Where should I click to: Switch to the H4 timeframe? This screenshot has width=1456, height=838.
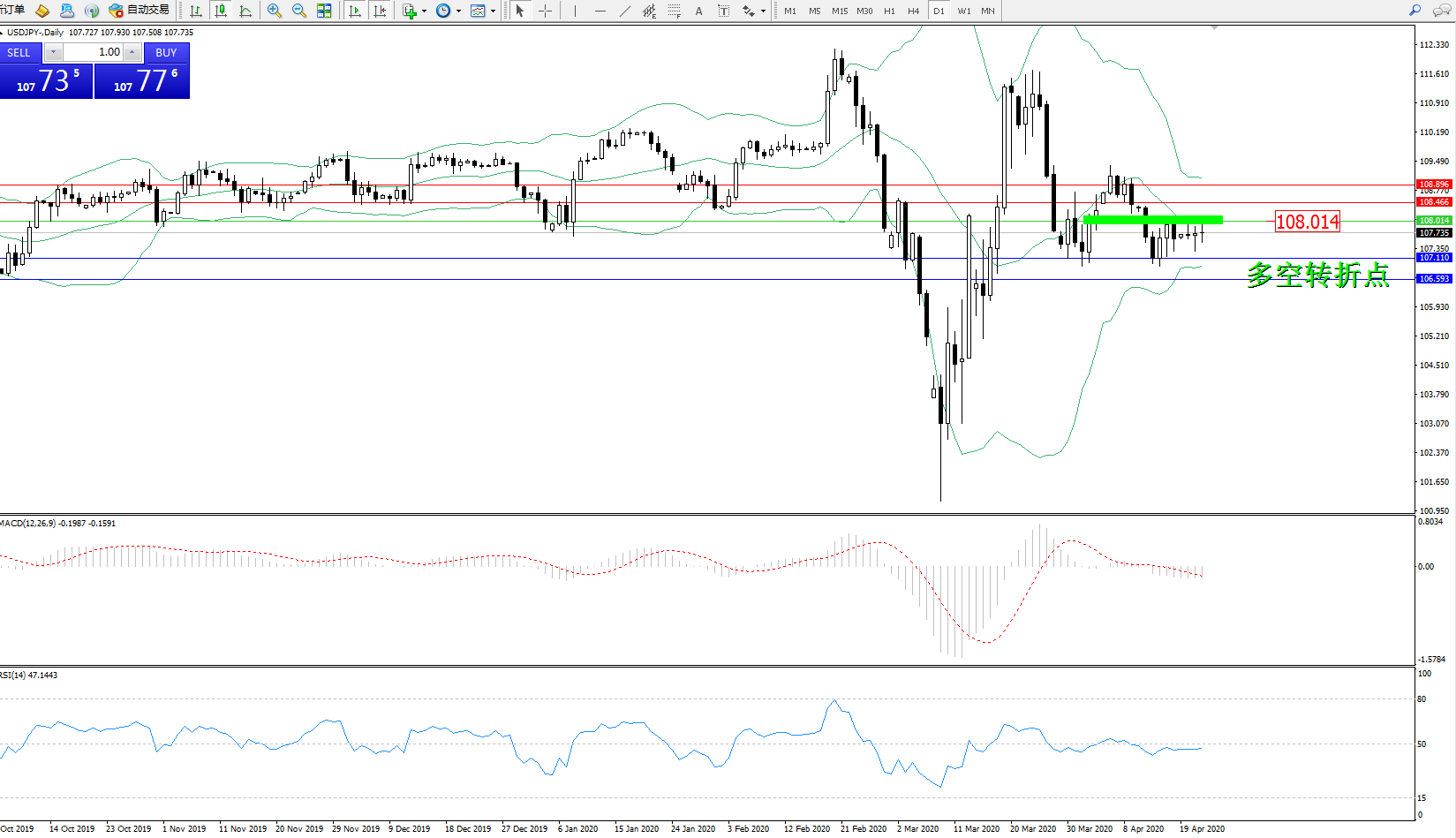click(x=913, y=11)
